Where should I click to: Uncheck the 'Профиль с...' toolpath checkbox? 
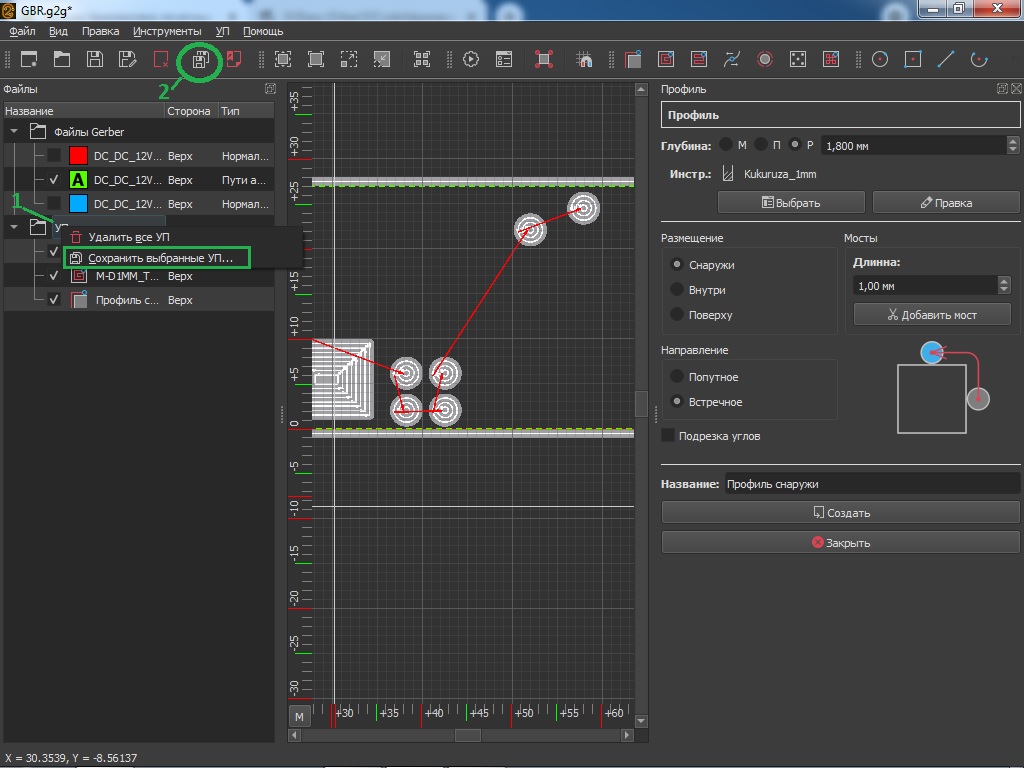54,300
